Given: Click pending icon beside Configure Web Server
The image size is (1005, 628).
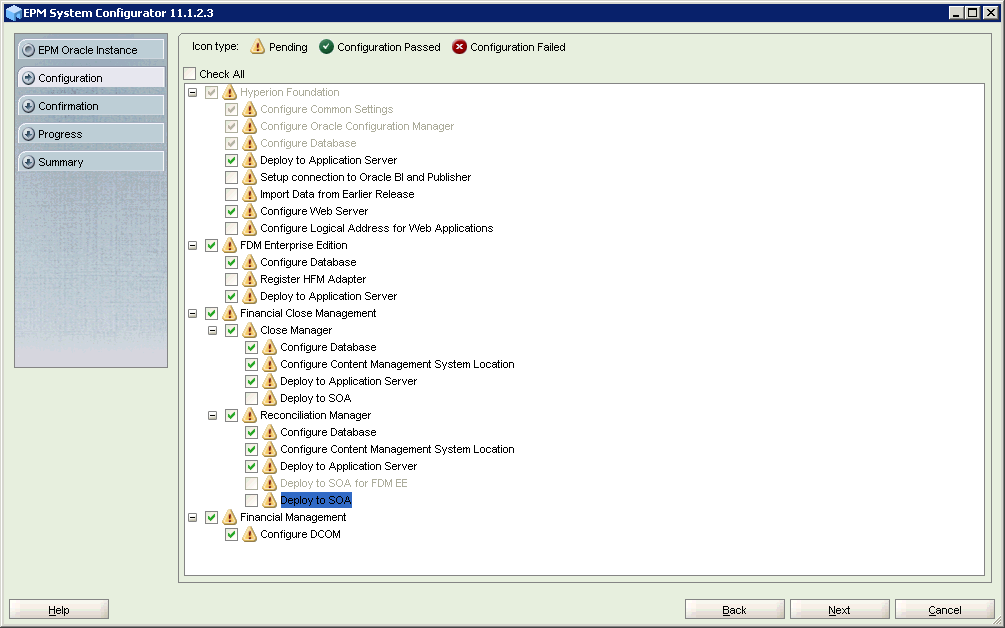Looking at the screenshot, I should (x=249, y=211).
